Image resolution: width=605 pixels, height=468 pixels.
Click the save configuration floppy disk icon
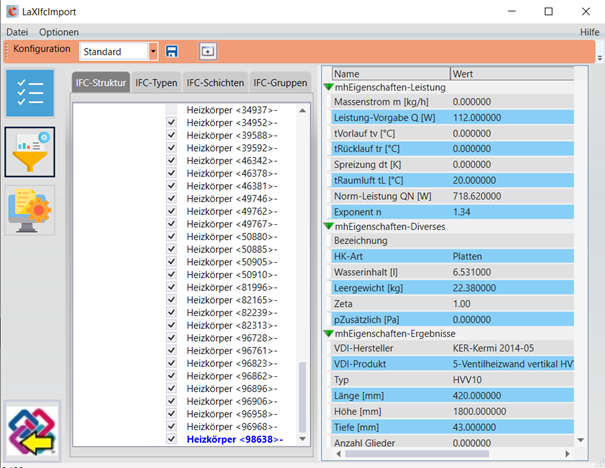tap(172, 51)
